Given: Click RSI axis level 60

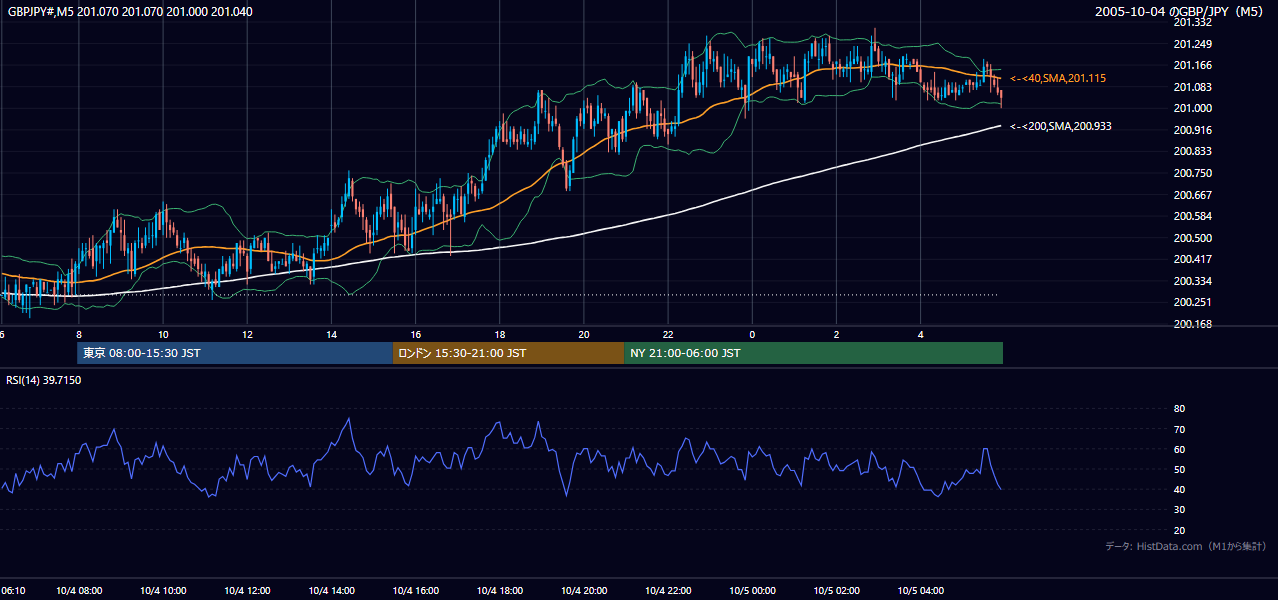Looking at the screenshot, I should (x=1179, y=449).
